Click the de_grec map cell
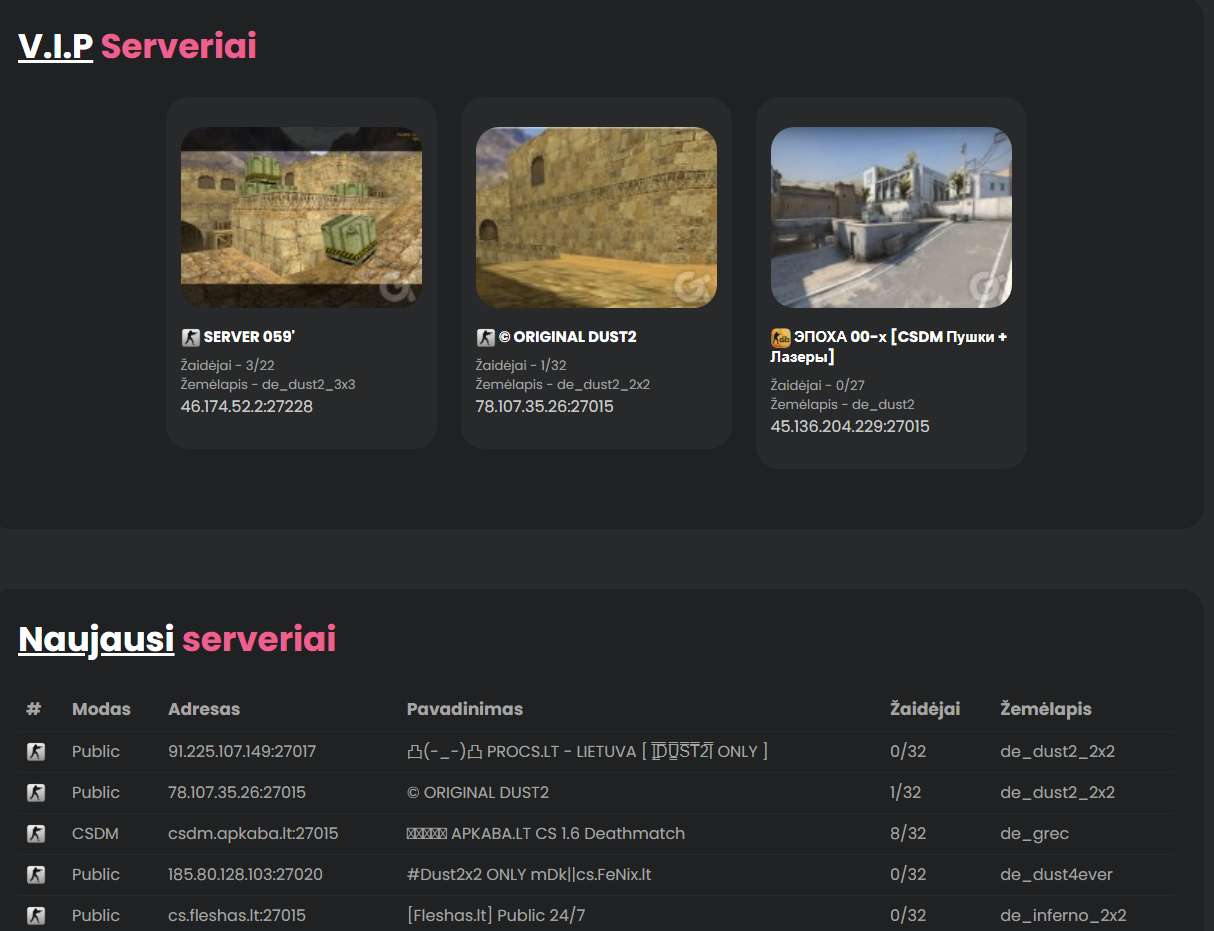The image size is (1214, 931). pos(1035,834)
